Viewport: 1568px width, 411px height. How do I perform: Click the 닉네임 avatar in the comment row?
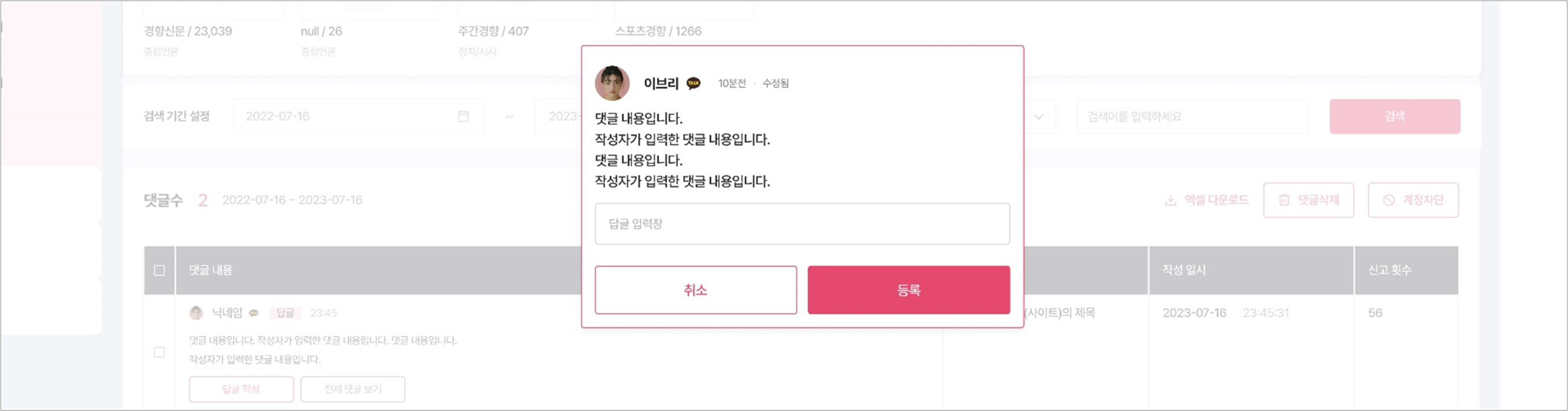[x=196, y=313]
